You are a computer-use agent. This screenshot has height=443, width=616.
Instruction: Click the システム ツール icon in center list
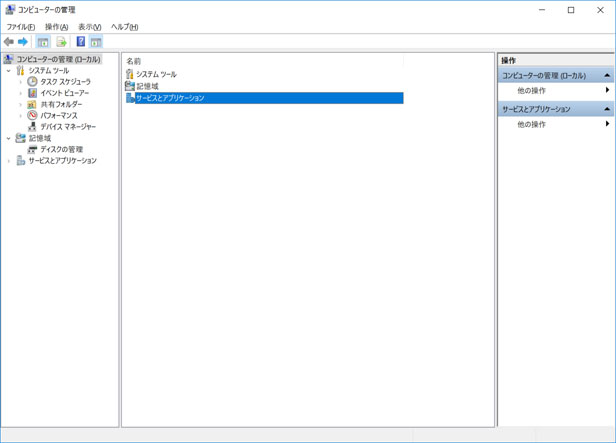[130, 74]
